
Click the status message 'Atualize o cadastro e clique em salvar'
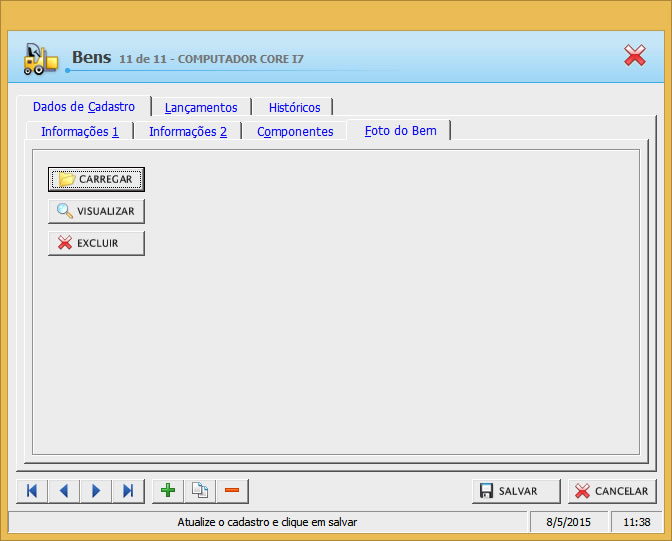point(267,522)
